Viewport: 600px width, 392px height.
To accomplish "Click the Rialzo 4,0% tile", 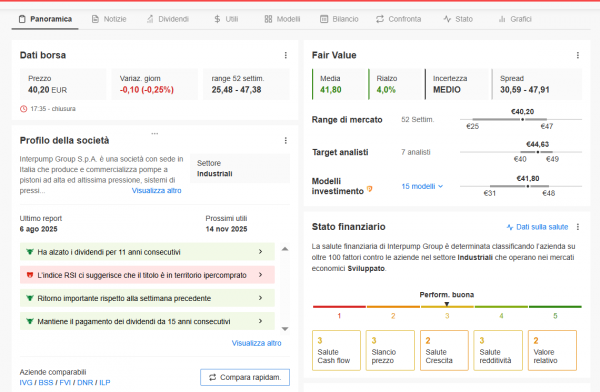I will coord(396,84).
